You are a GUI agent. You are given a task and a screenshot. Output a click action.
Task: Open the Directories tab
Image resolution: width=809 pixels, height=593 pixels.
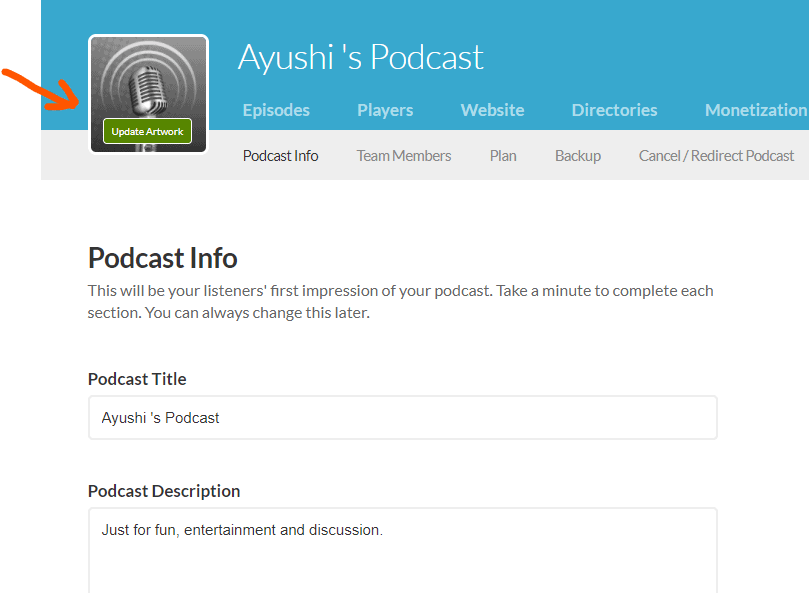(614, 110)
